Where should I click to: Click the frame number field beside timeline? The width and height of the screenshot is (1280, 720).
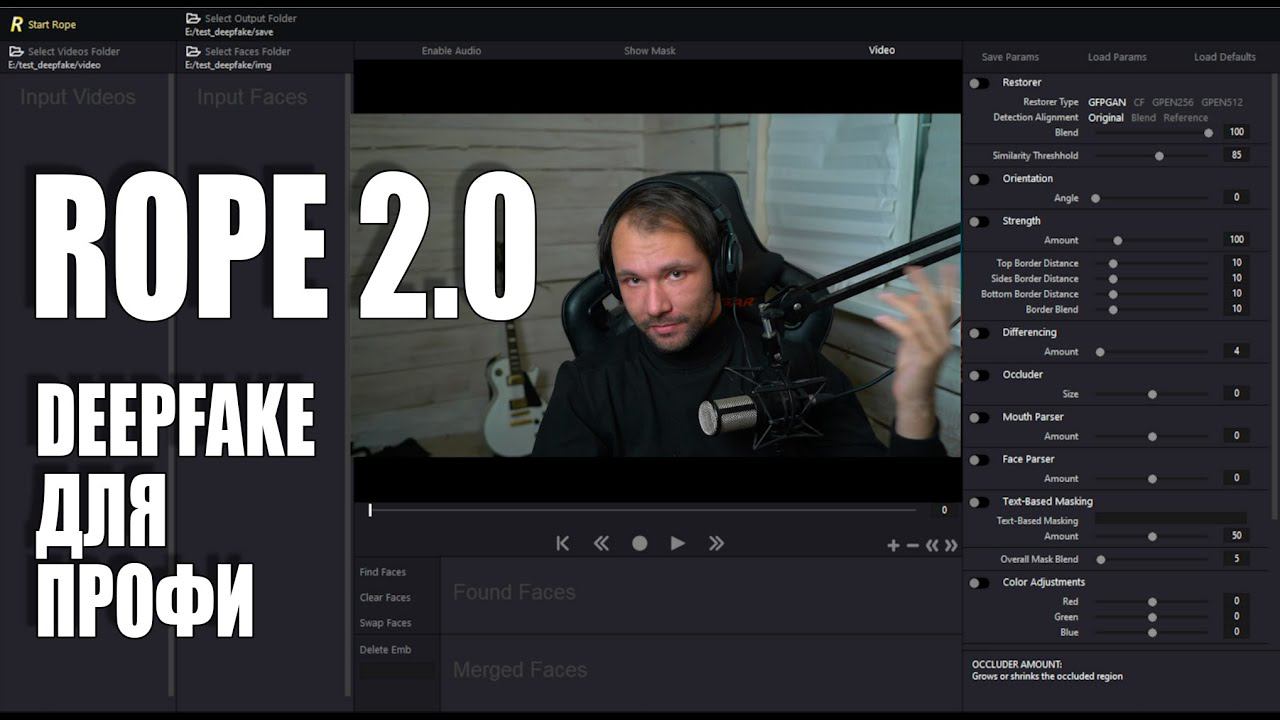tap(943, 510)
